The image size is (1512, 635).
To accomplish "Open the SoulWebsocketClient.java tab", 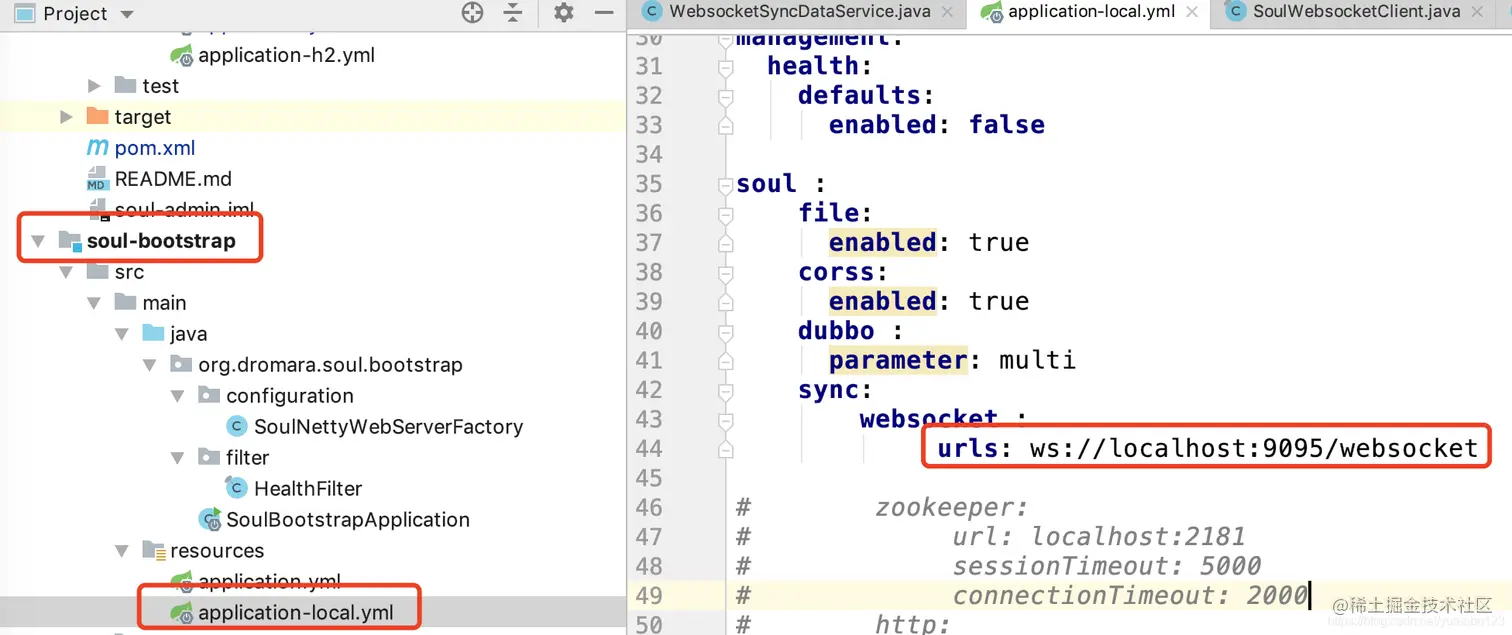I will point(1356,12).
